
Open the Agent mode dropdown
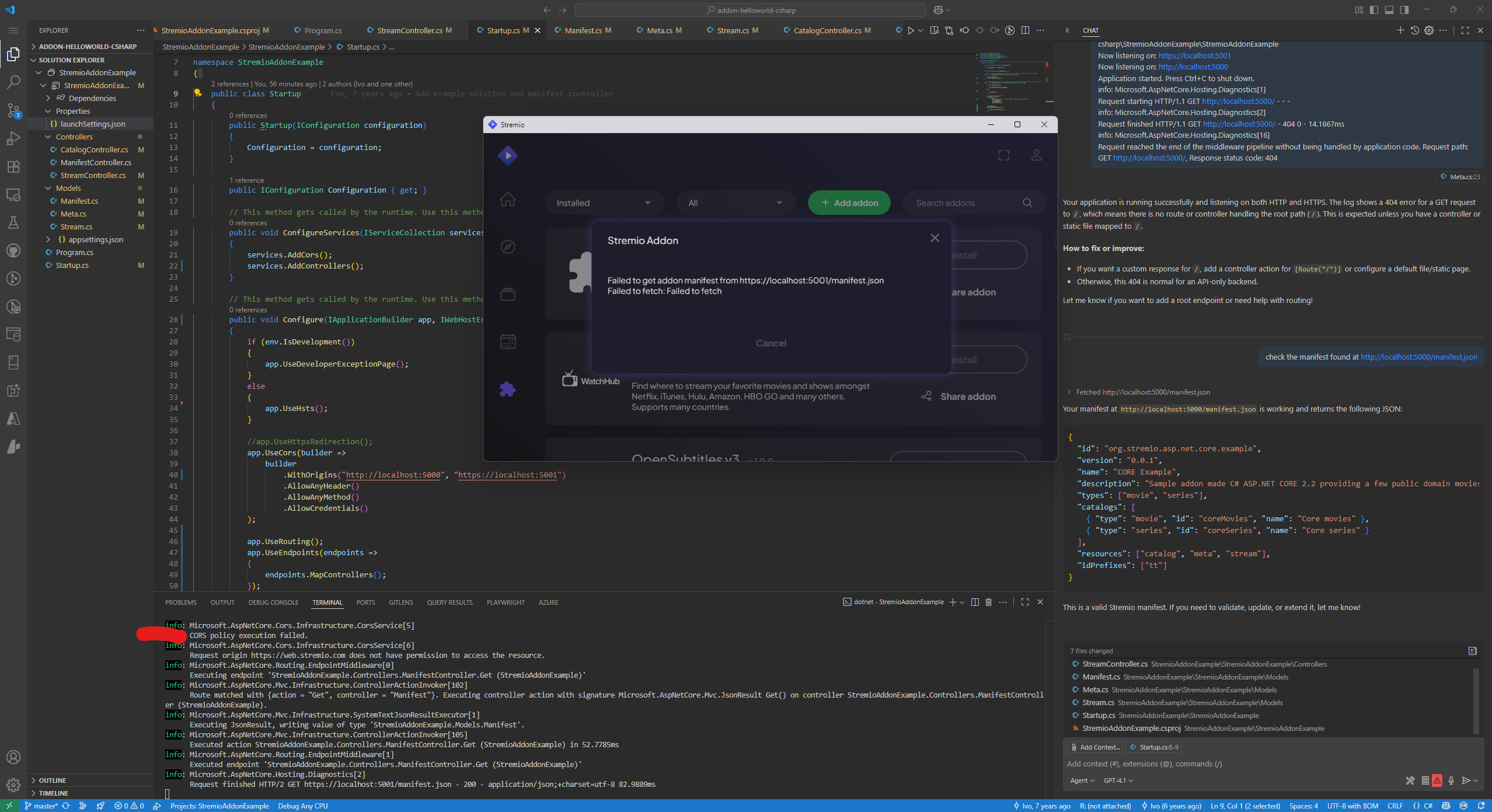coord(1082,780)
